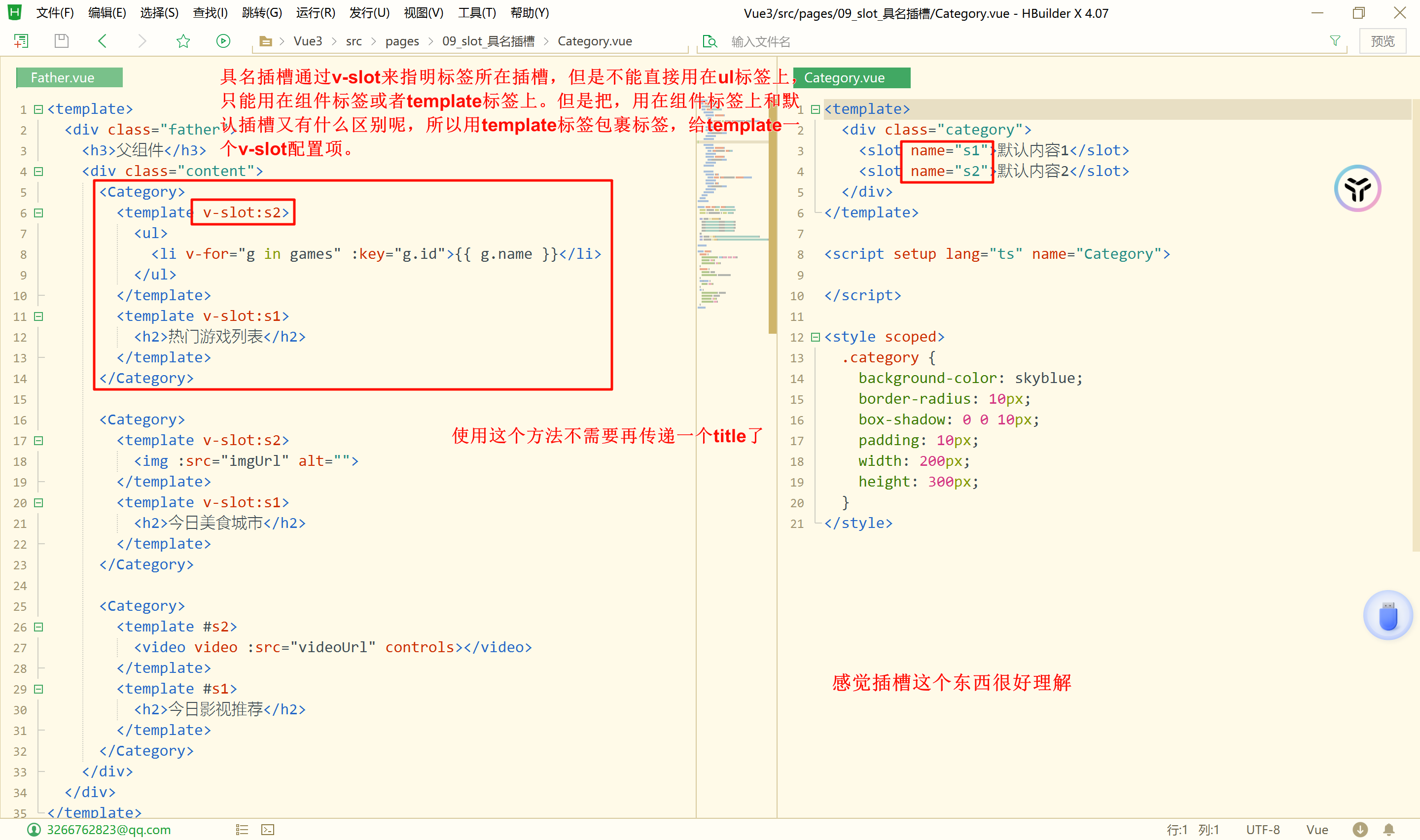Click the save file icon
Screen dimensions: 1420x840
pos(61,41)
